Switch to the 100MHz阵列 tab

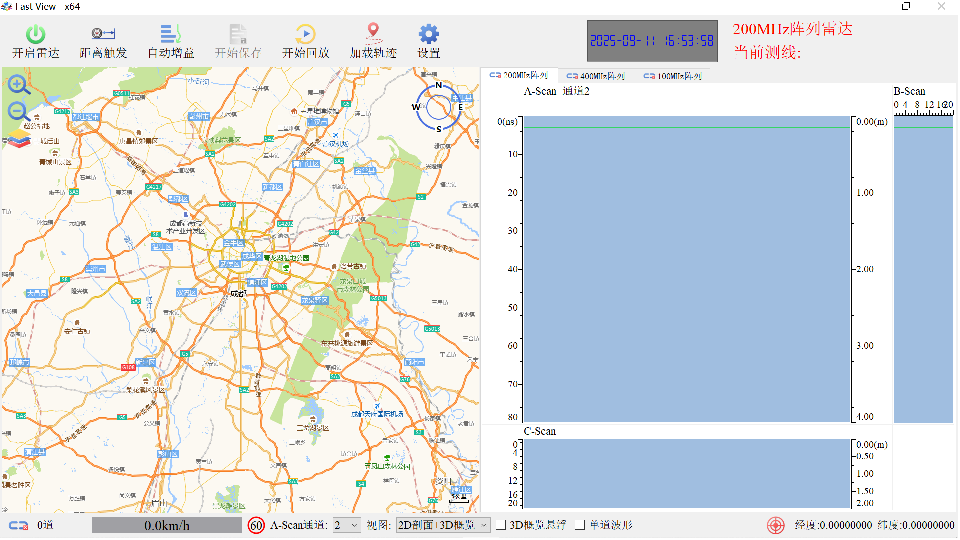tap(673, 75)
